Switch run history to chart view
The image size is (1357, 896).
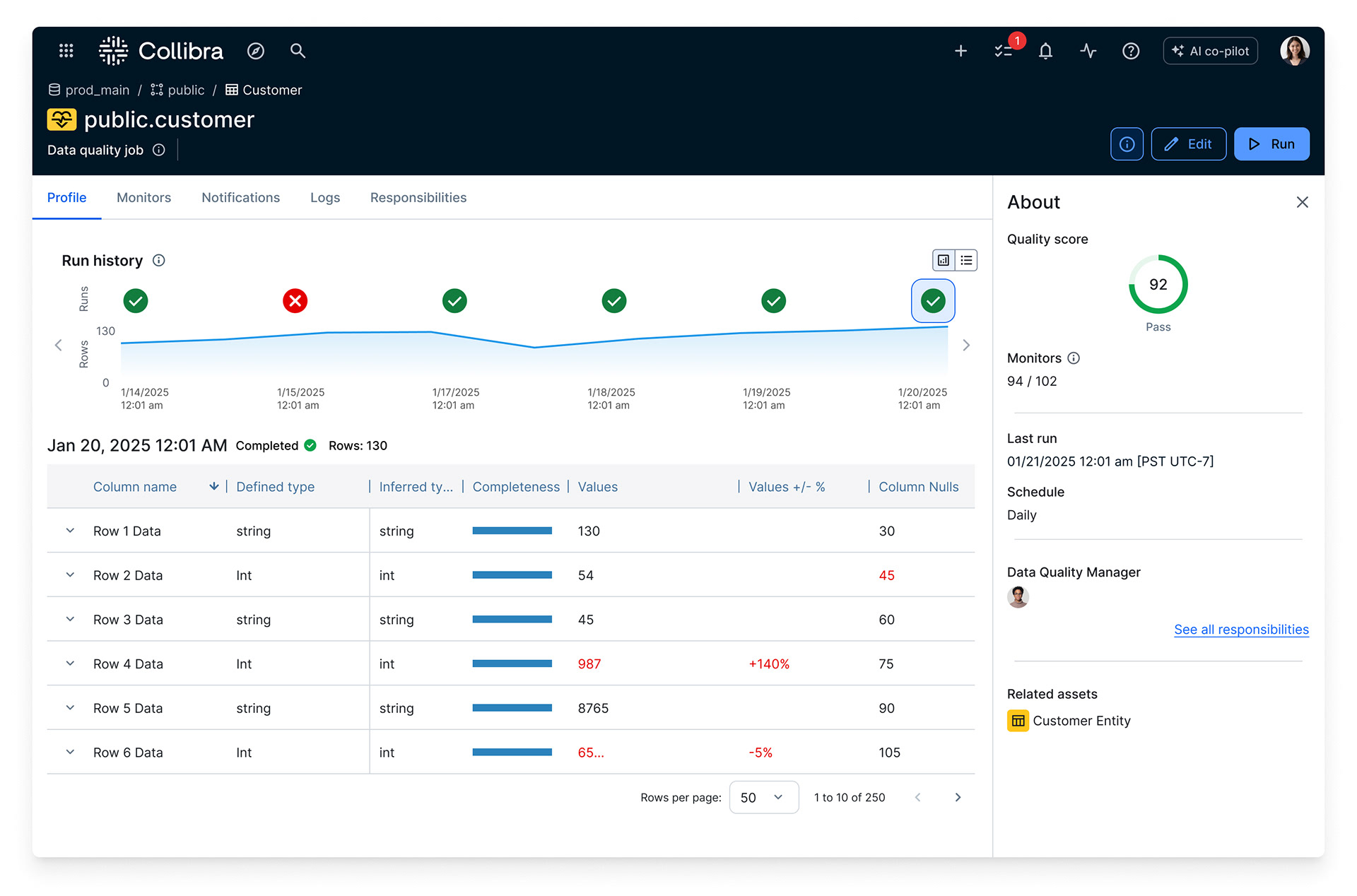pyautogui.click(x=944, y=260)
